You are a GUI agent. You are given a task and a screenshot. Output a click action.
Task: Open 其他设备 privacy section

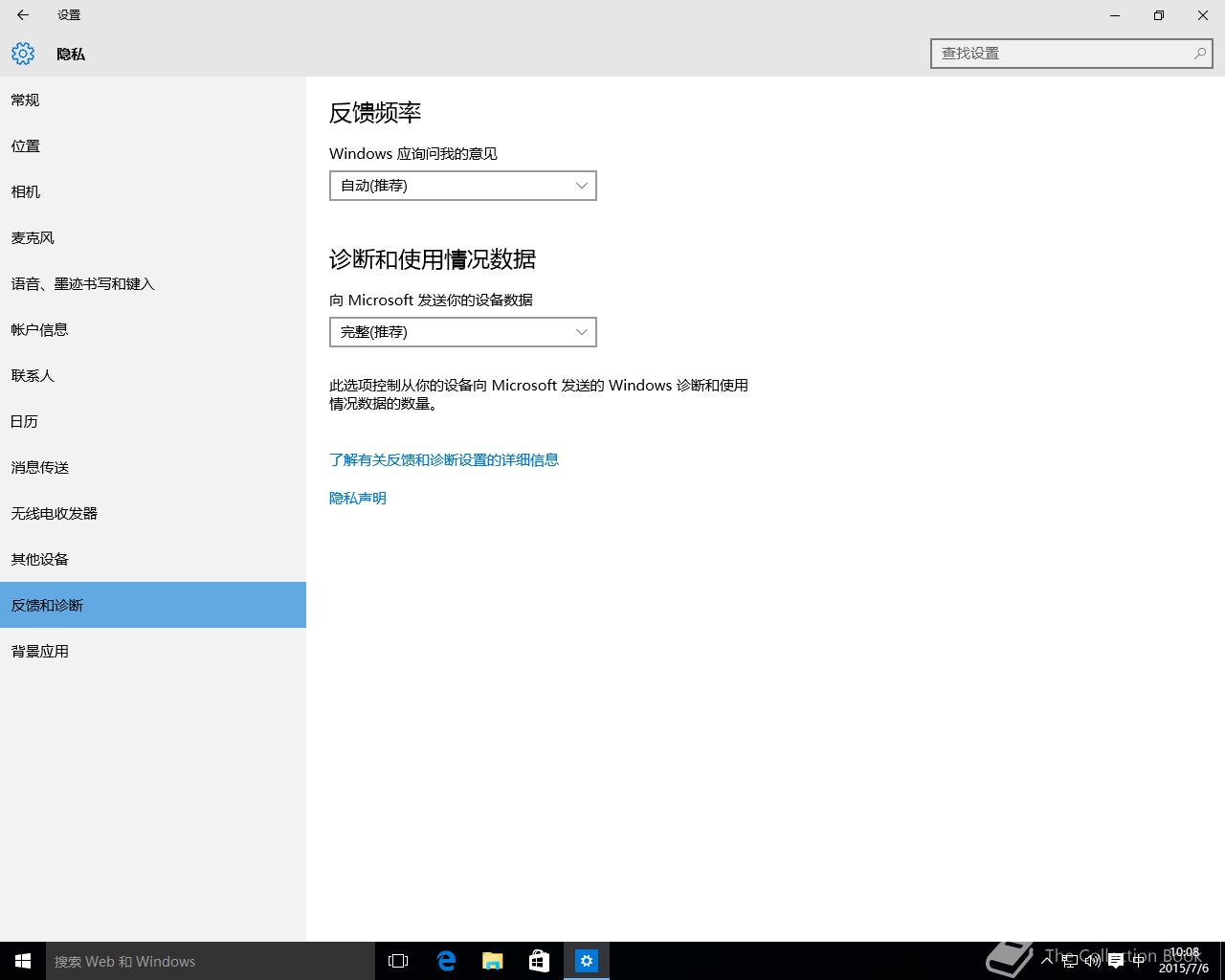coord(153,559)
